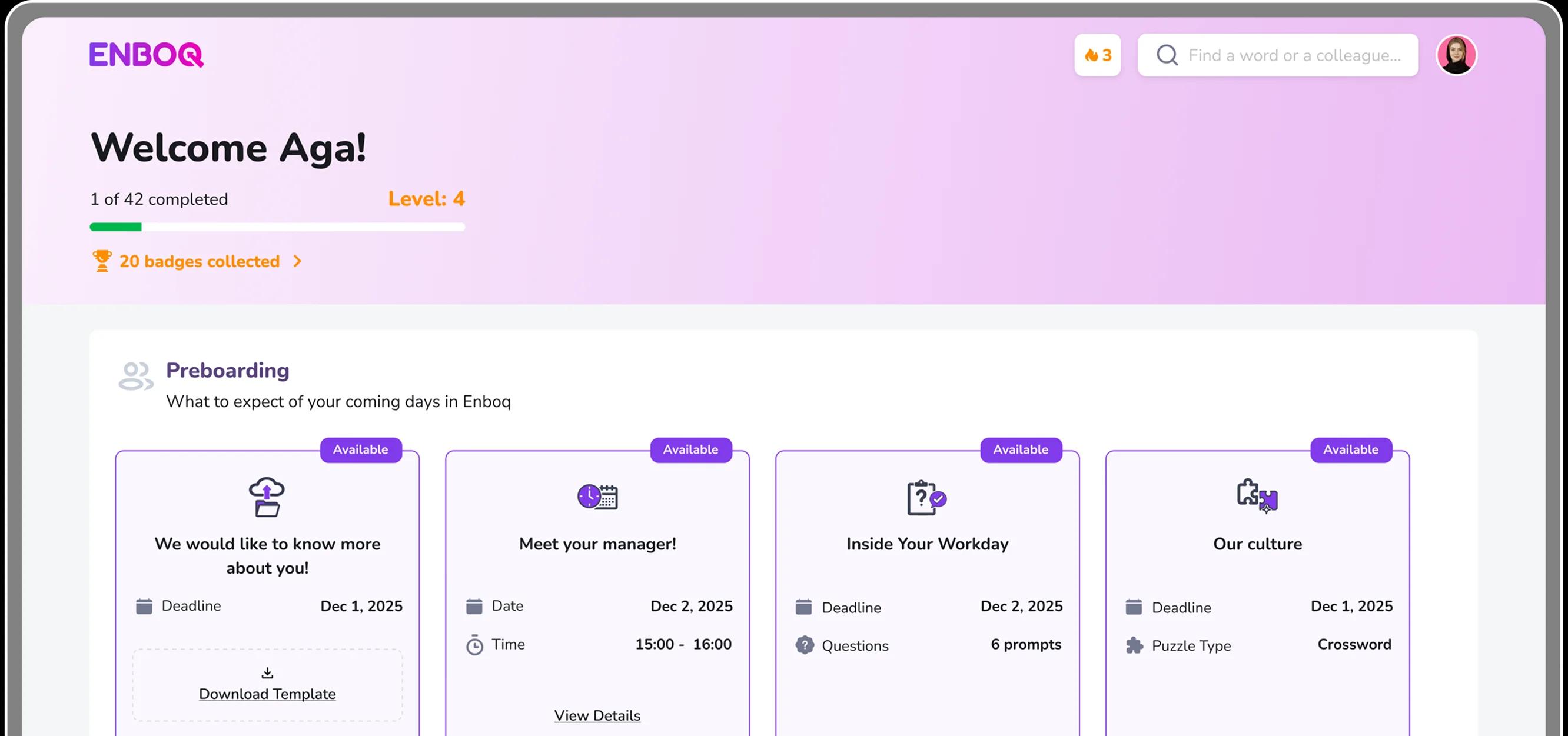The height and width of the screenshot is (736, 1568).
Task: Open the streak flame counter
Action: click(1098, 55)
